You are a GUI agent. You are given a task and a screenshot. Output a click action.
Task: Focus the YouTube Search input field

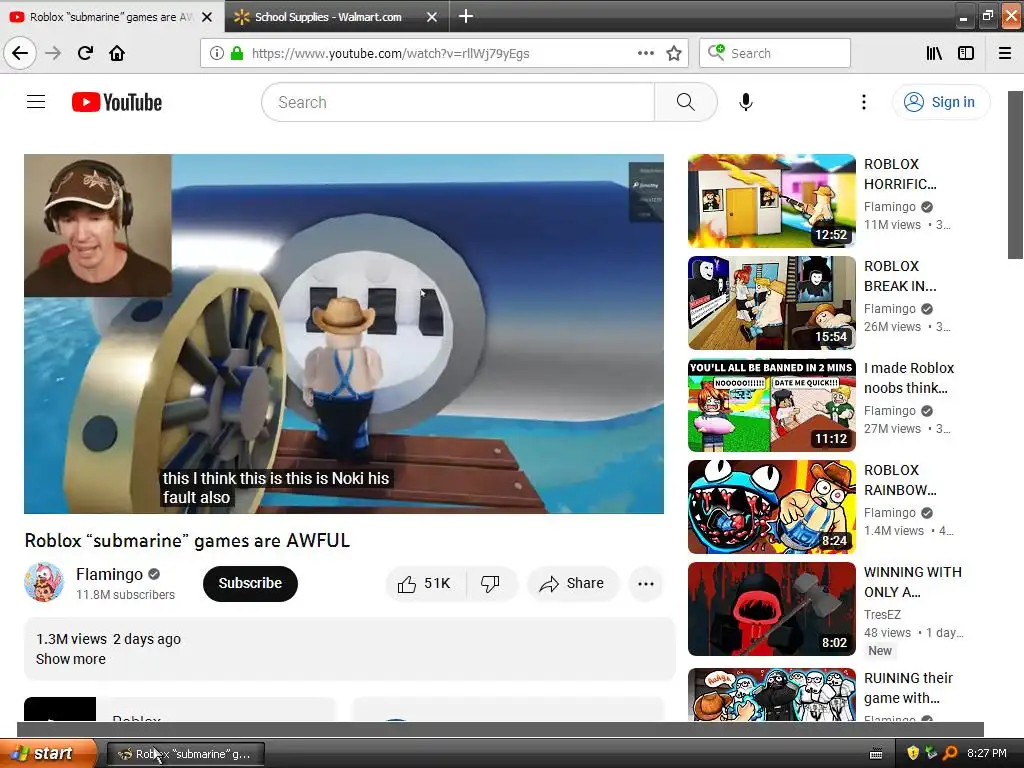pyautogui.click(x=458, y=102)
